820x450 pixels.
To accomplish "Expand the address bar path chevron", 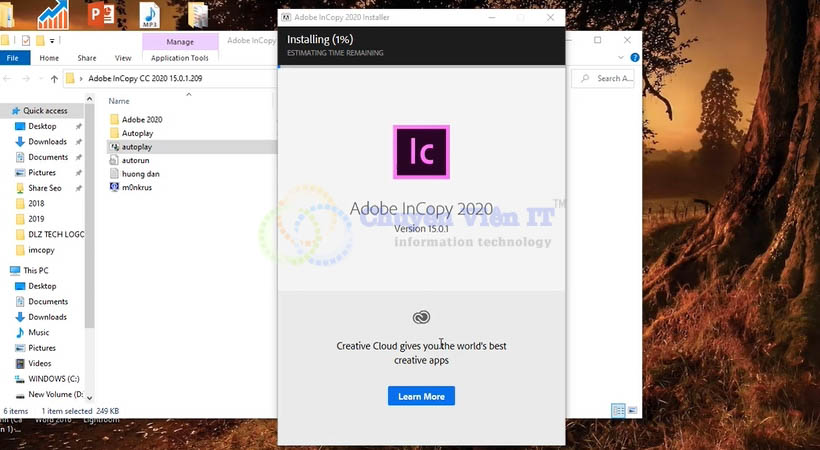I will pos(80,78).
